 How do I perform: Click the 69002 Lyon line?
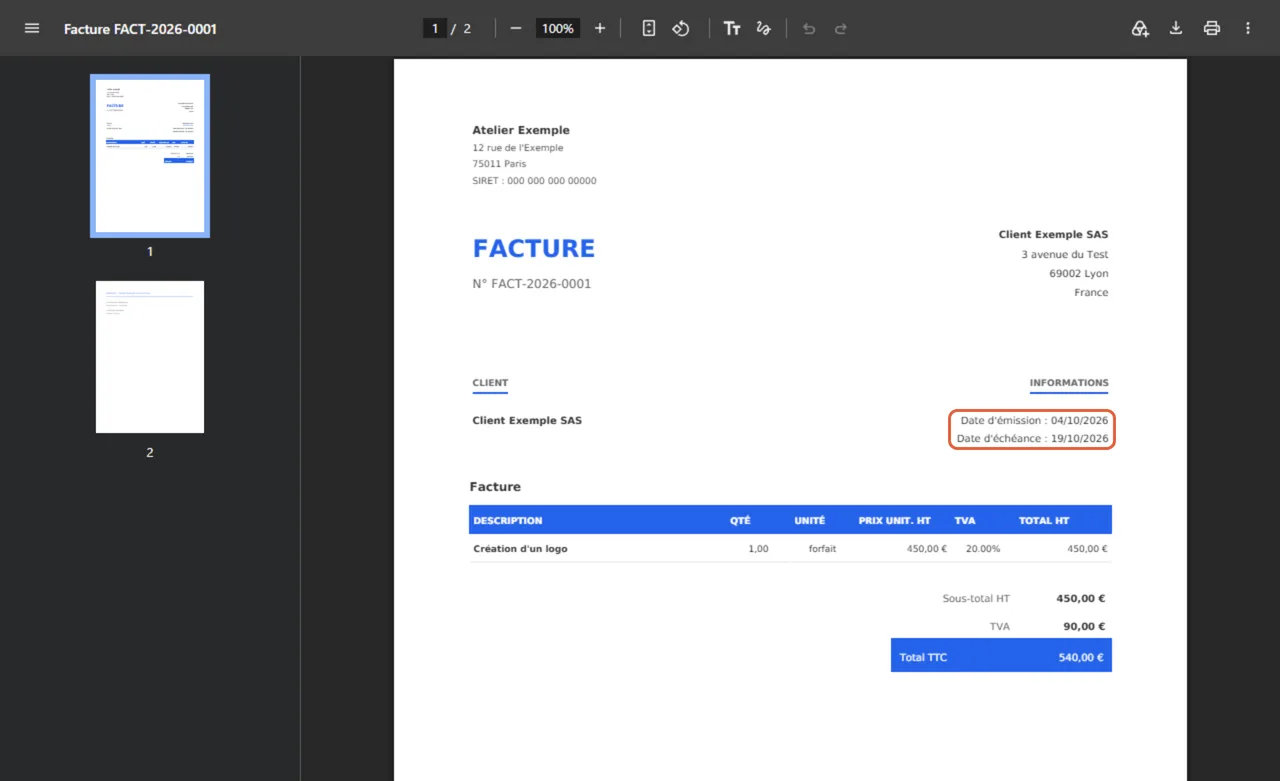[x=1078, y=274]
